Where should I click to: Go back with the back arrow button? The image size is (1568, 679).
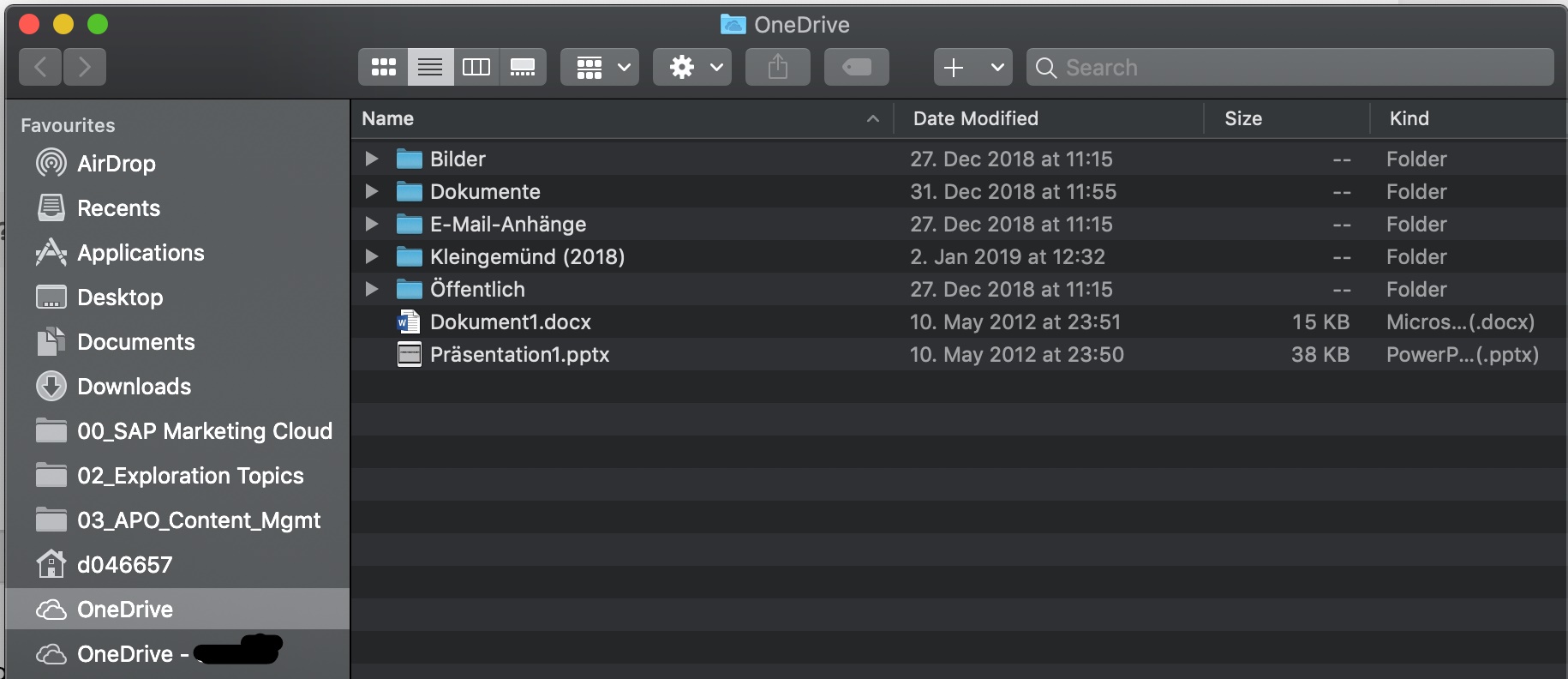point(40,67)
